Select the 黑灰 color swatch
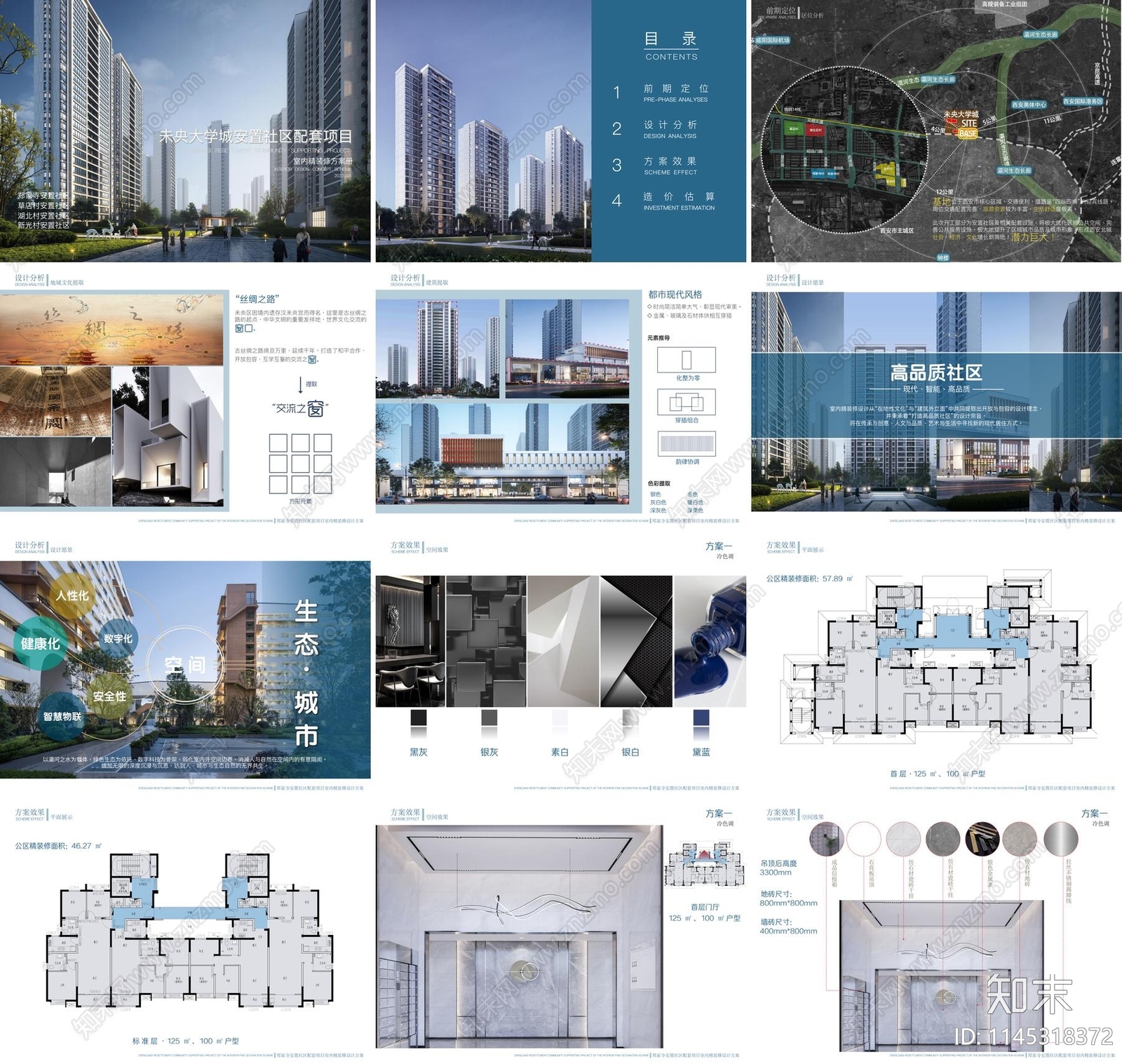Viewport: 1122px width, 1064px height. coord(418,718)
